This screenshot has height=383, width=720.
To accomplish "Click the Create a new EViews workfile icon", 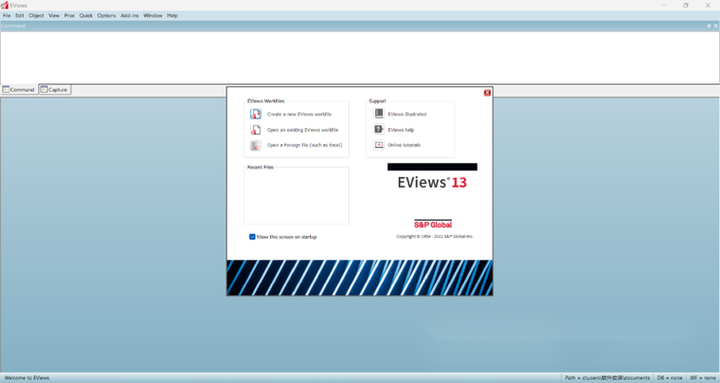I will pyautogui.click(x=256, y=114).
